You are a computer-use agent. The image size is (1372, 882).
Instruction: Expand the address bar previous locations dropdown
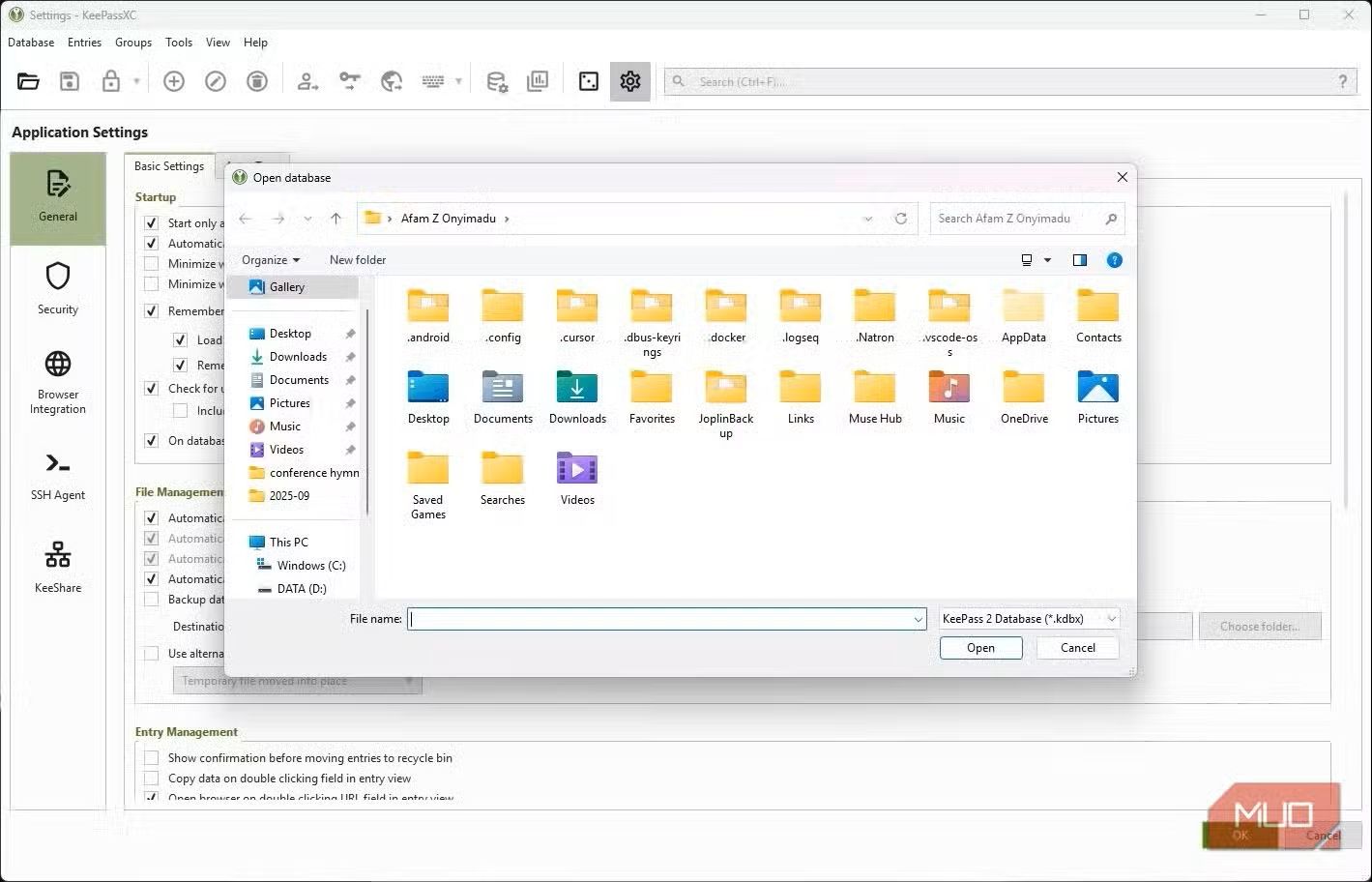(868, 219)
